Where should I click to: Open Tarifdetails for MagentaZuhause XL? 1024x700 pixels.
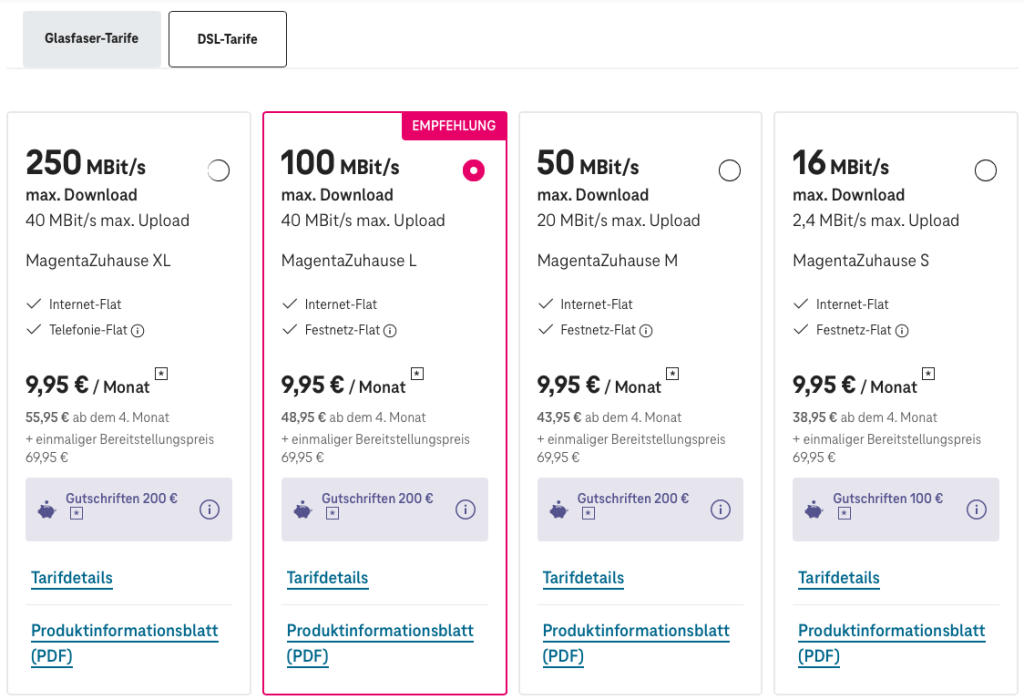[72, 578]
